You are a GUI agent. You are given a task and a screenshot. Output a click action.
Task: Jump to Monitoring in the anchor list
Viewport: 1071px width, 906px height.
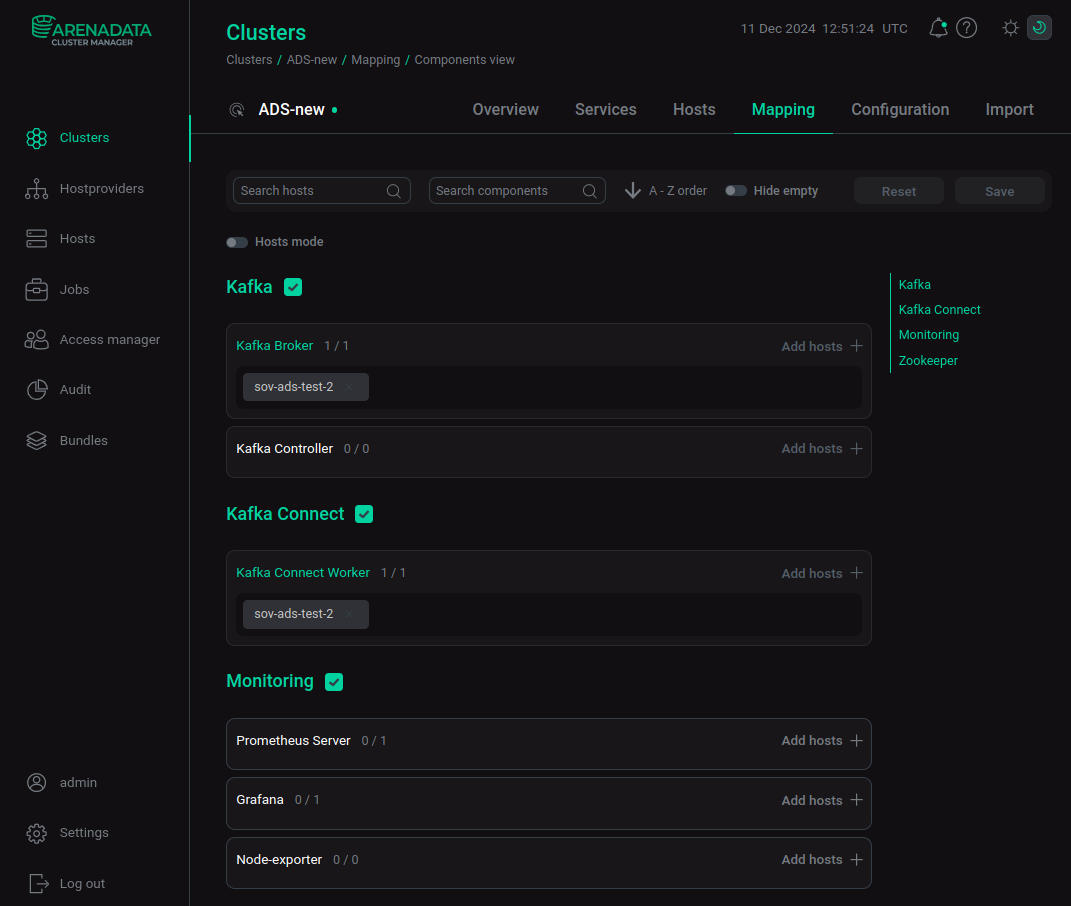929,335
